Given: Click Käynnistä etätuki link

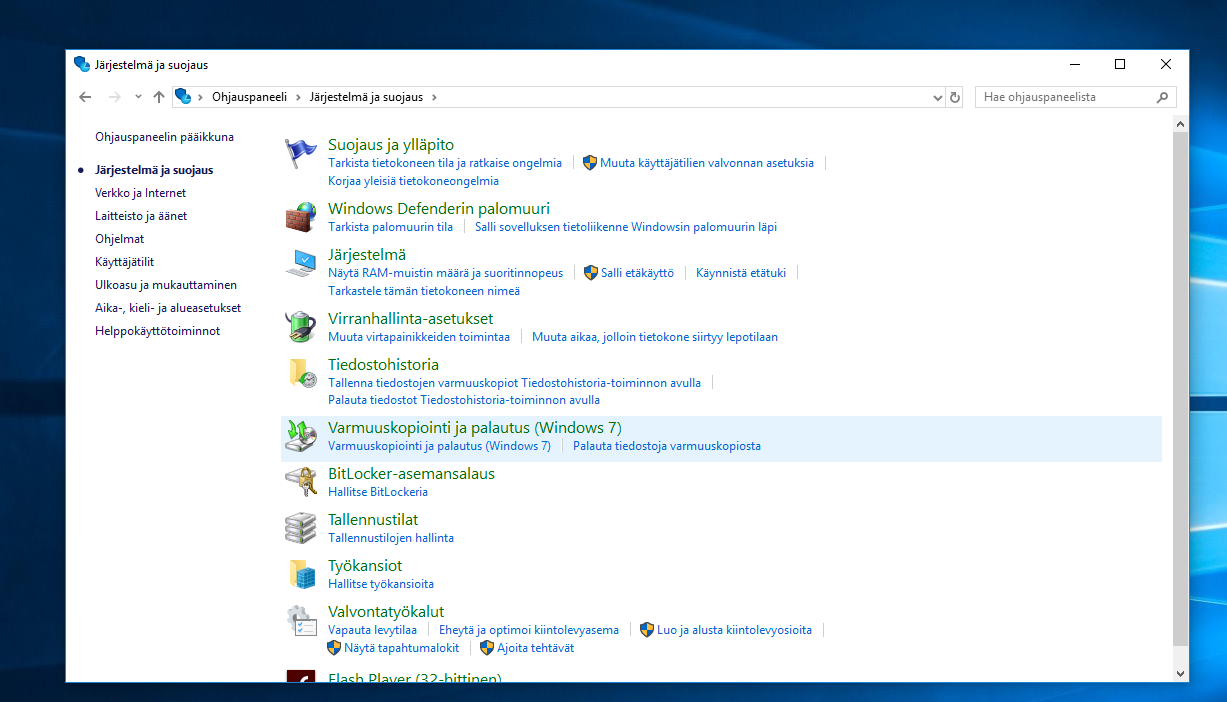Looking at the screenshot, I should click(x=741, y=273).
